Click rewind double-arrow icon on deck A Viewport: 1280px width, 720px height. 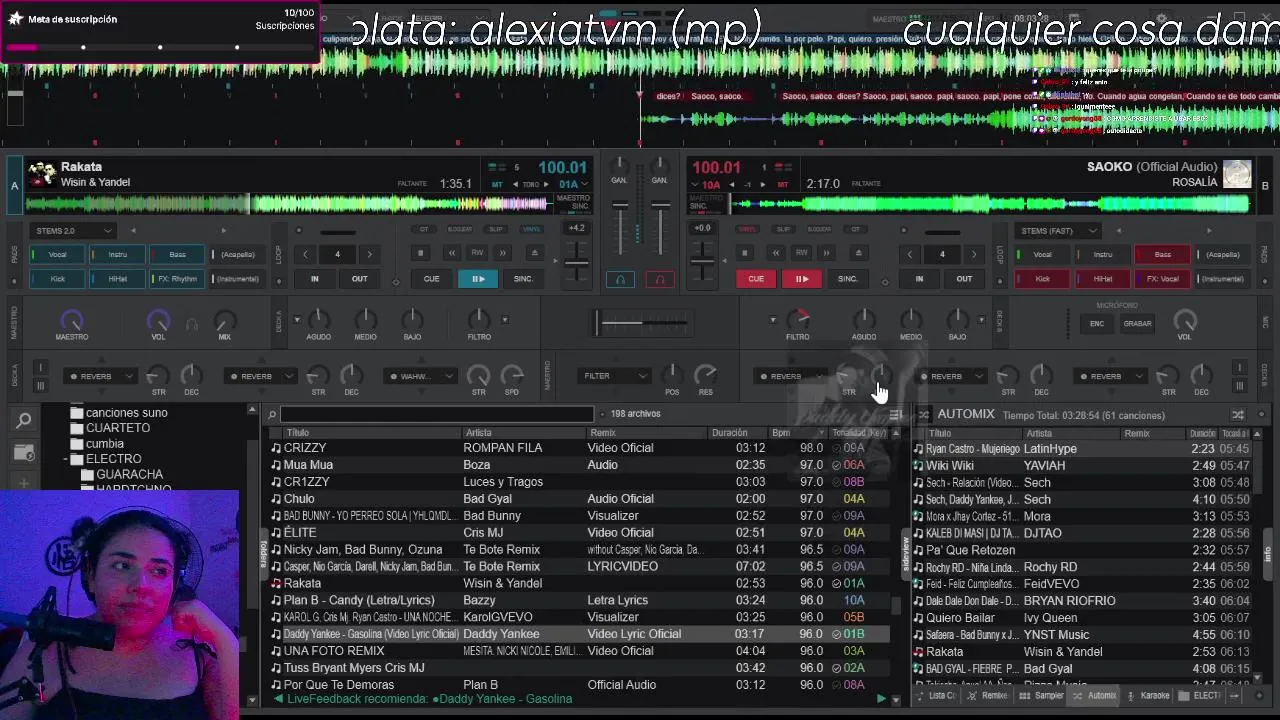[451, 253]
